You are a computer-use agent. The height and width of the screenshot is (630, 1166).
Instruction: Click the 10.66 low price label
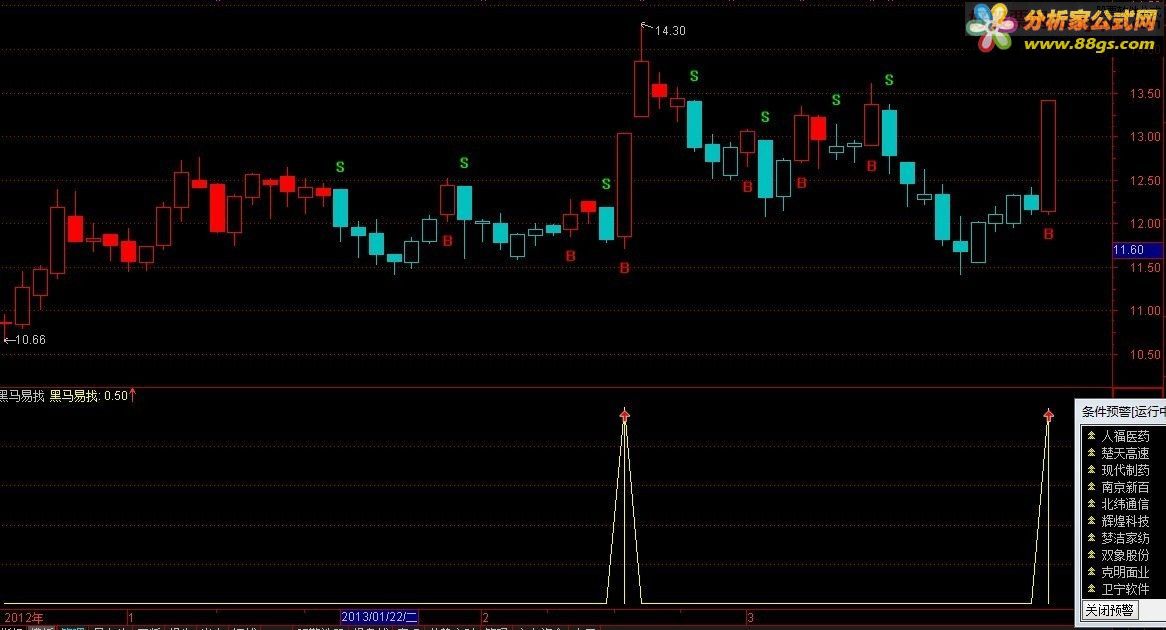(x=30, y=340)
